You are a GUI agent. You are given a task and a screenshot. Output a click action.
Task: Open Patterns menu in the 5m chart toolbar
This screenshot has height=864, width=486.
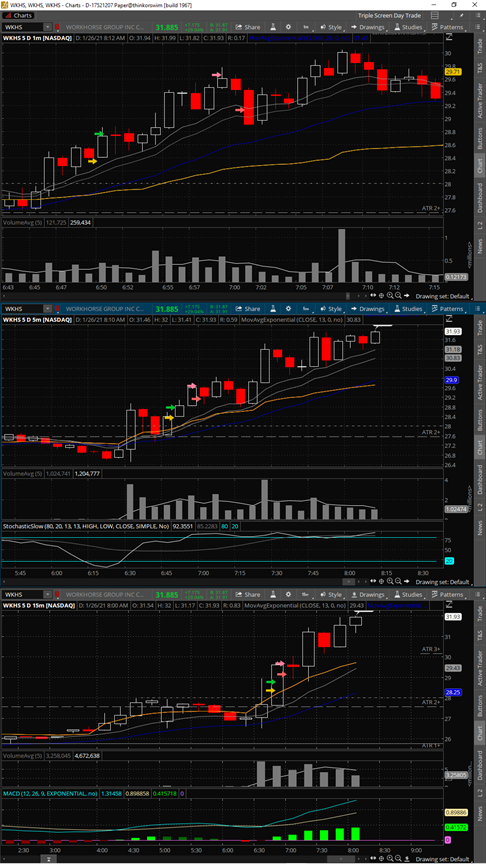tap(448, 309)
